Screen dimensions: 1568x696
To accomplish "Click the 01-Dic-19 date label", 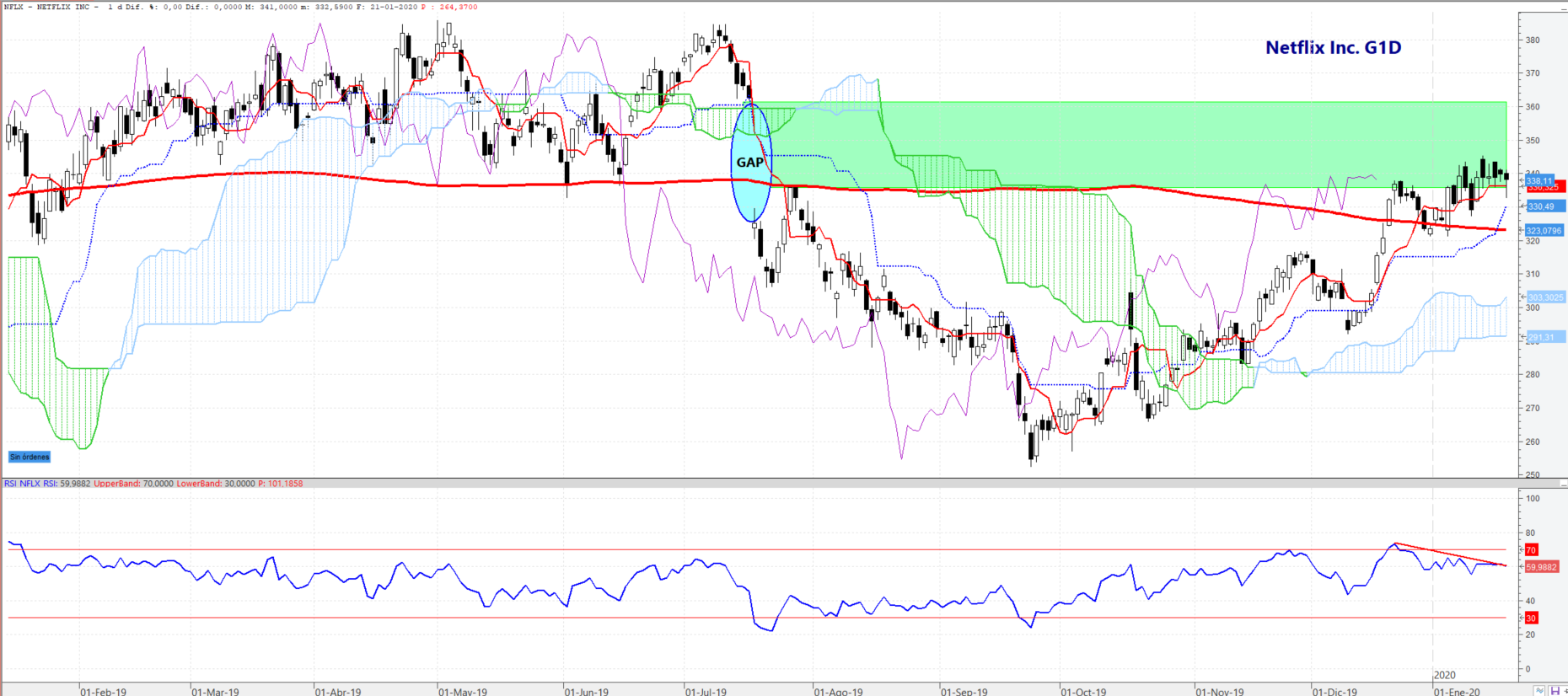I will tap(1335, 692).
